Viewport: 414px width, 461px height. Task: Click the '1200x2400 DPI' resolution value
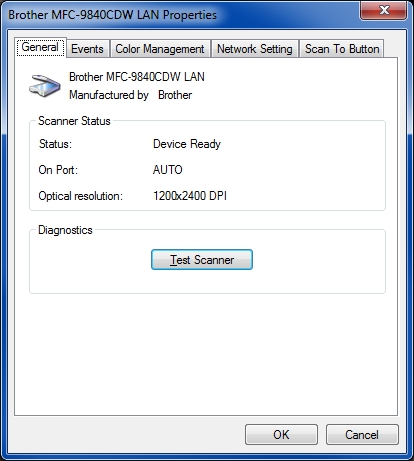point(190,196)
